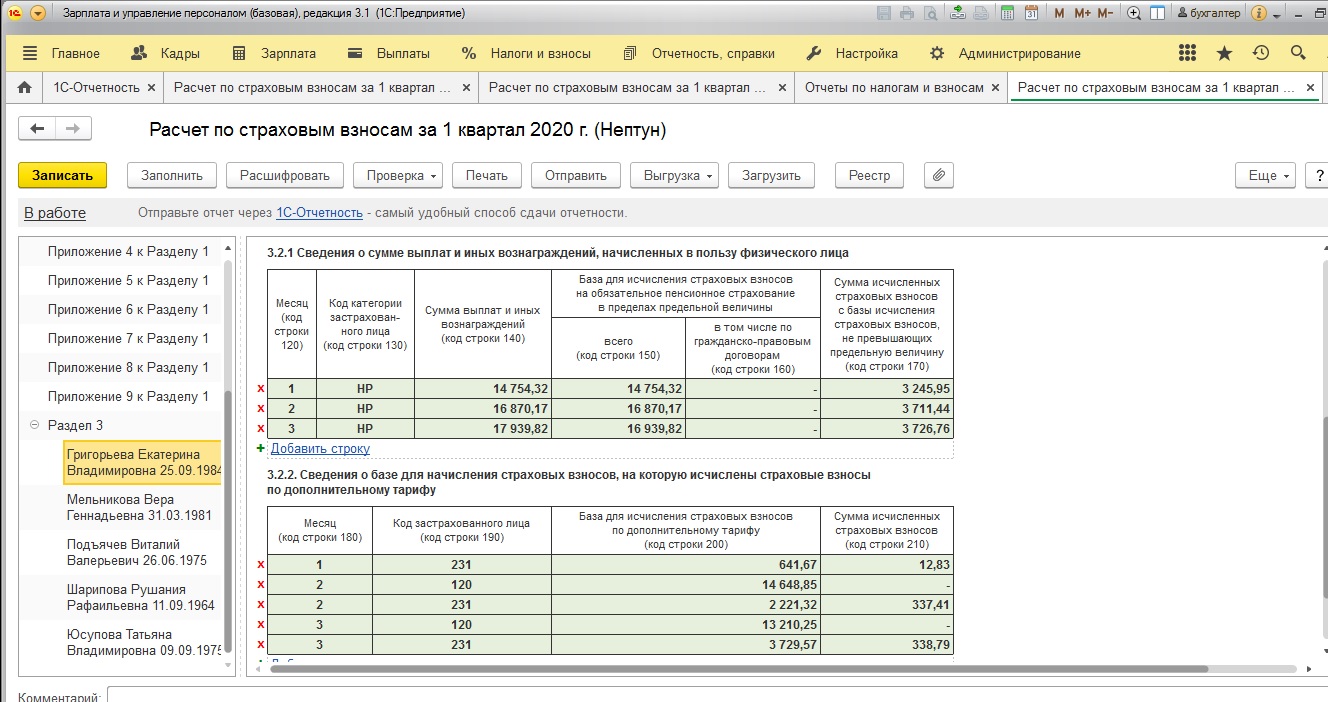Open Отчетность, справки section

[x=700, y=53]
